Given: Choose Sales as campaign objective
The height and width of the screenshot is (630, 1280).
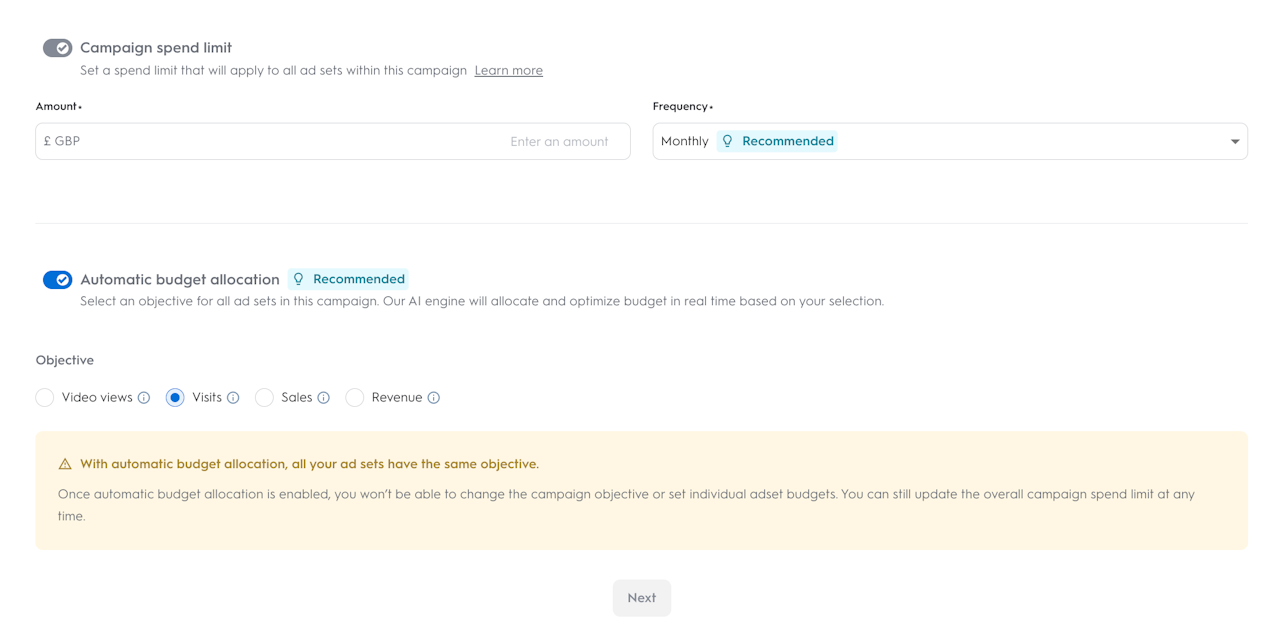Looking at the screenshot, I should [x=264, y=398].
